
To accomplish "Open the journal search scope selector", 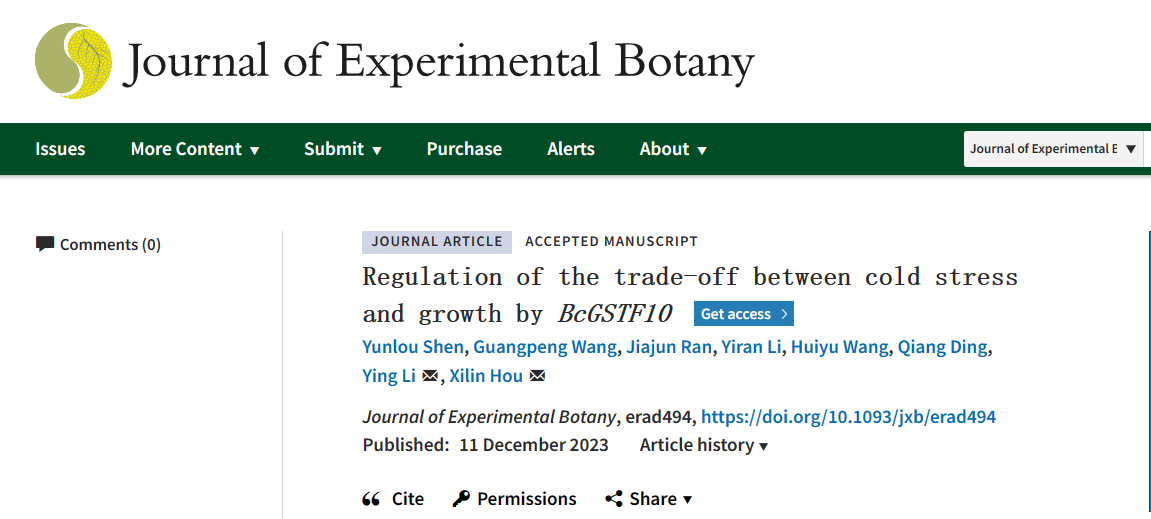I will pos(1053,149).
